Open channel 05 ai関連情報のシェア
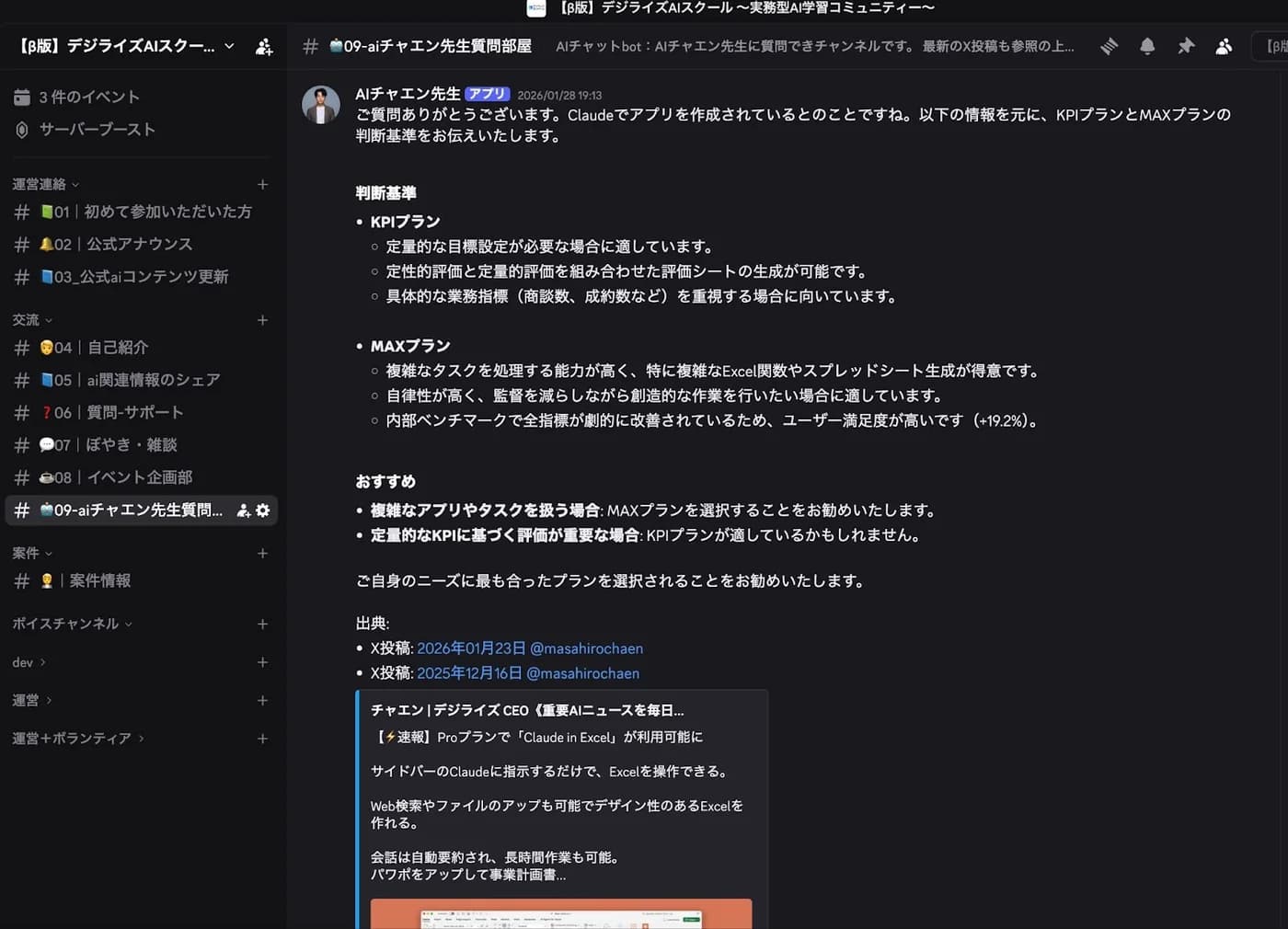The height and width of the screenshot is (929, 1288). coord(142,380)
